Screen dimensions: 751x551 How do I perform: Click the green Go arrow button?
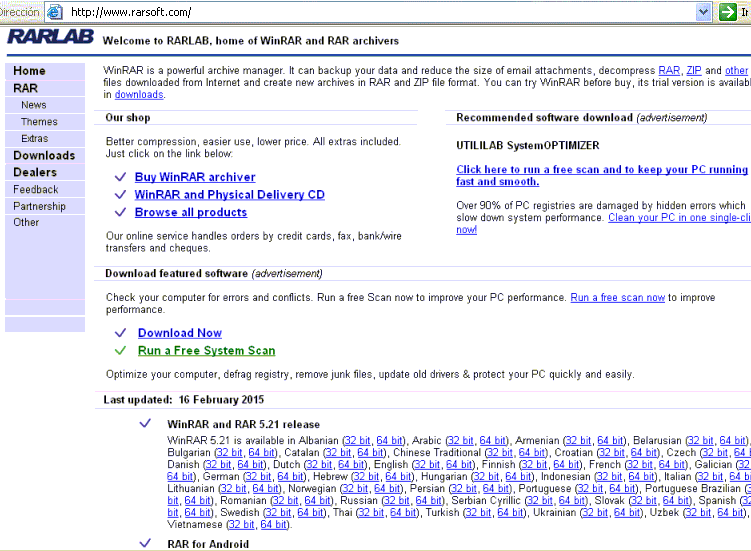(x=727, y=11)
